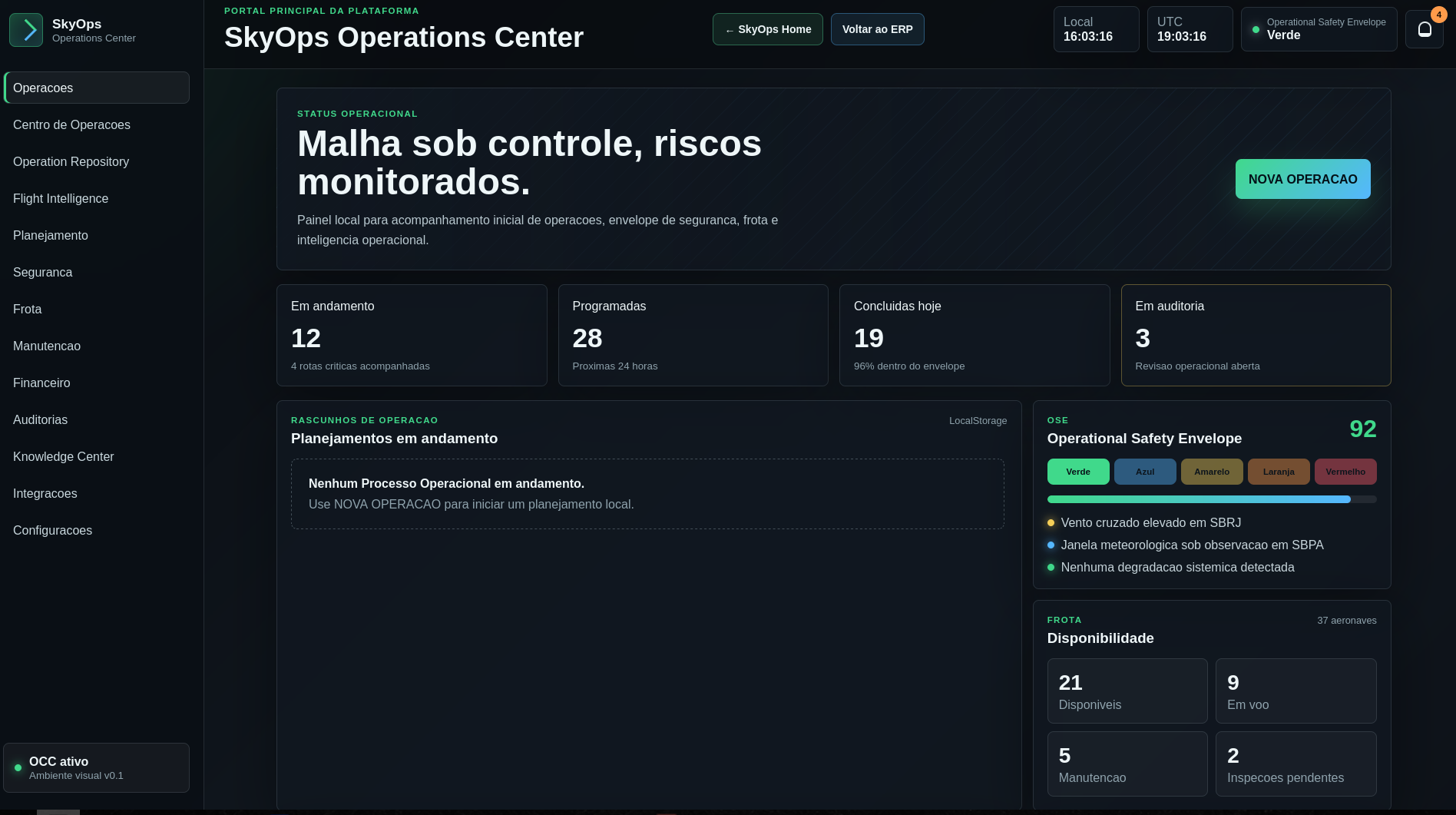Open Planejamento section
Viewport: 1456px width, 815px height.
(x=97, y=235)
